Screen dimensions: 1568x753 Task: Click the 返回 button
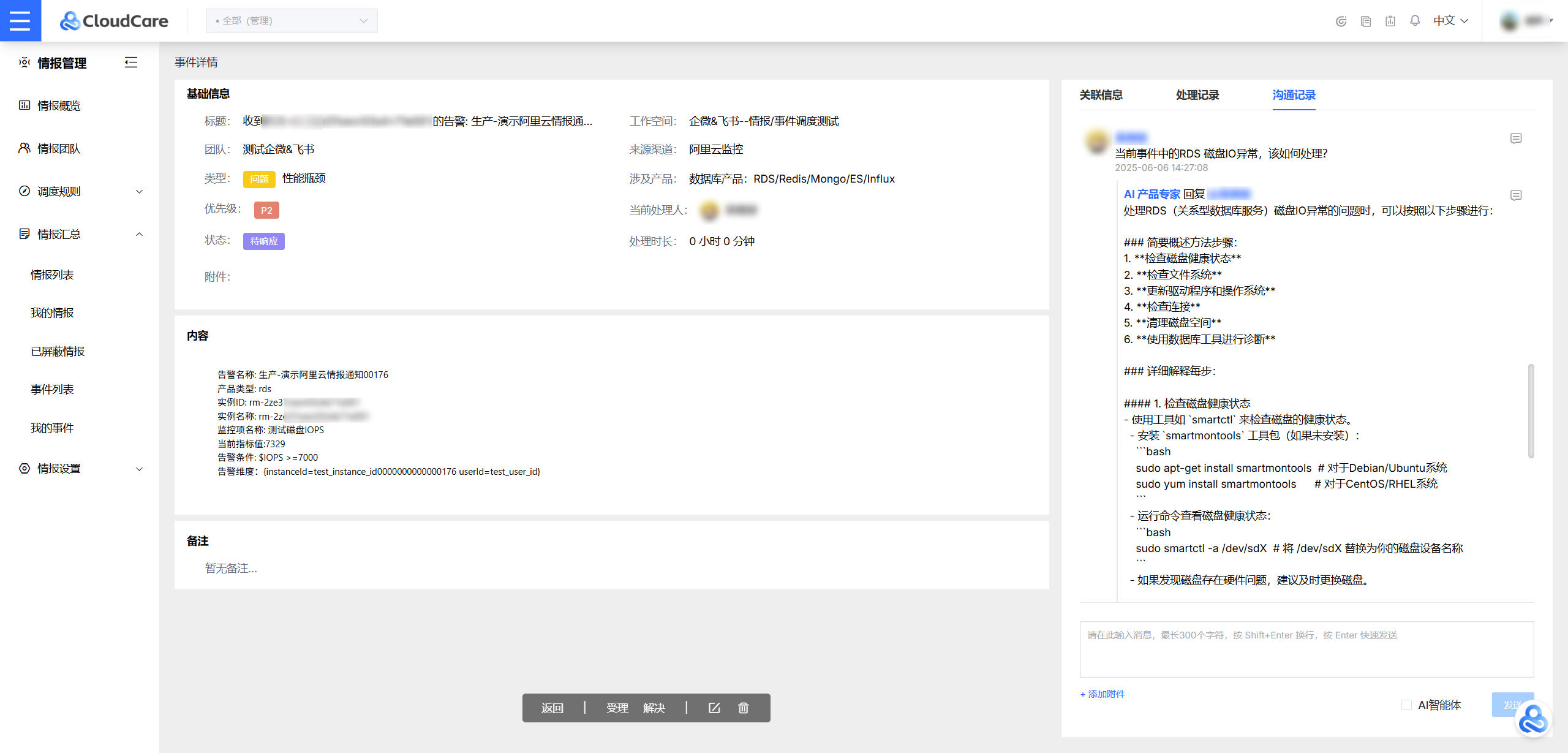pos(552,708)
